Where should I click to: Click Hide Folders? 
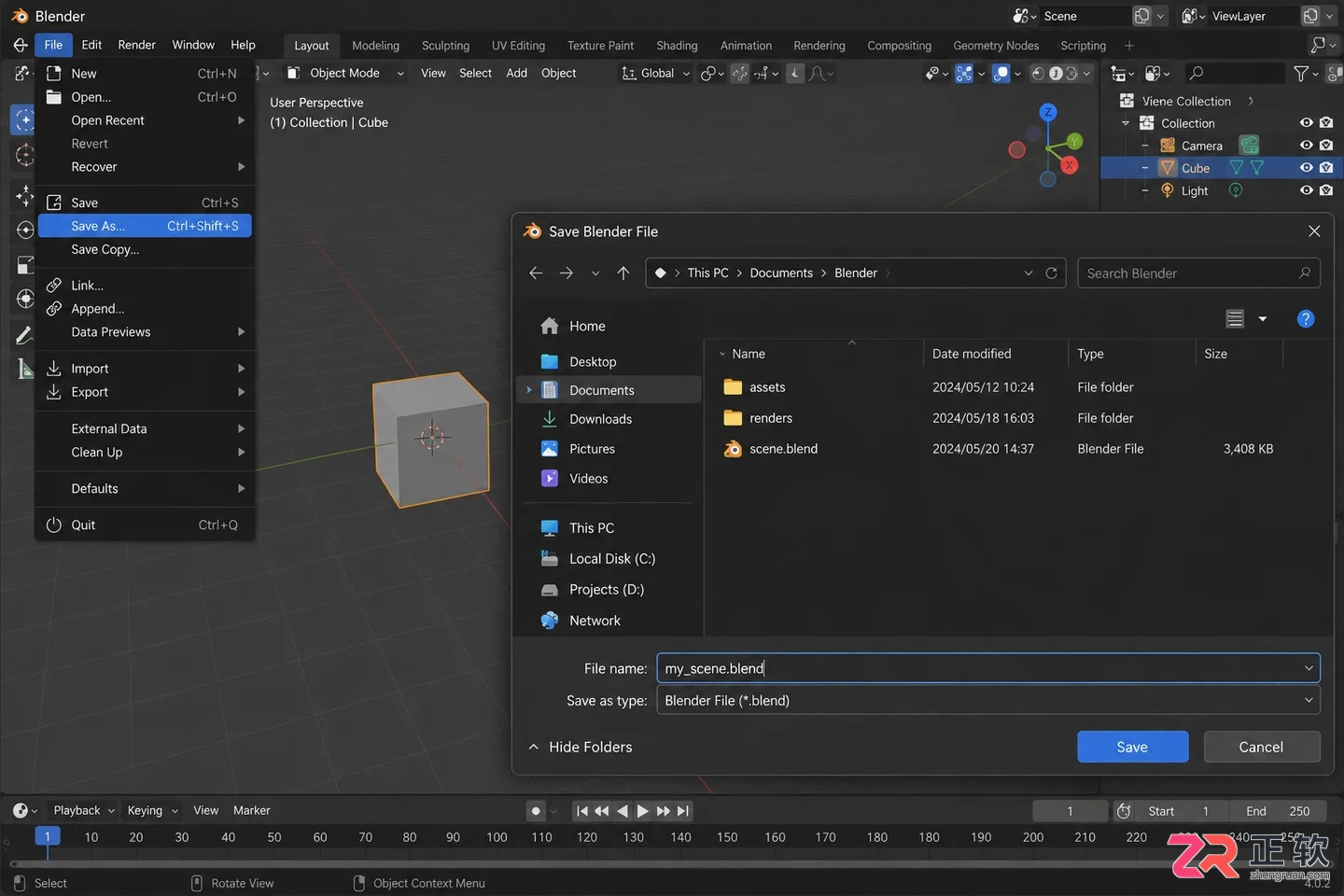point(581,747)
